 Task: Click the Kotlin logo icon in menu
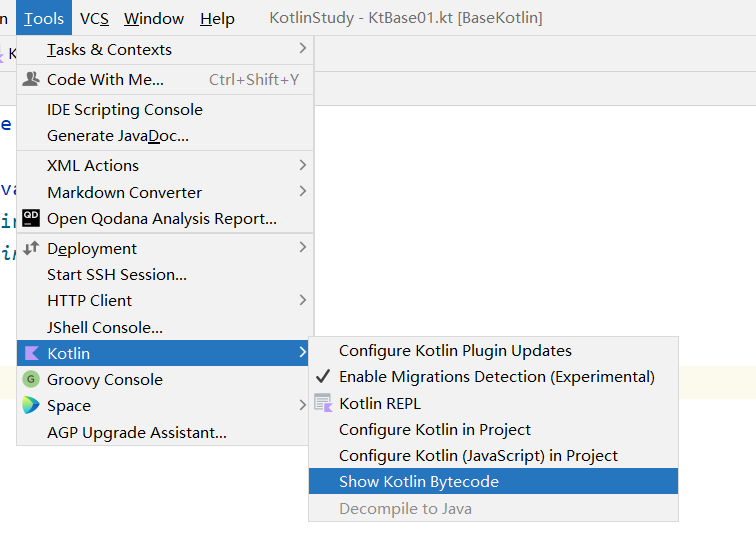click(x=31, y=353)
